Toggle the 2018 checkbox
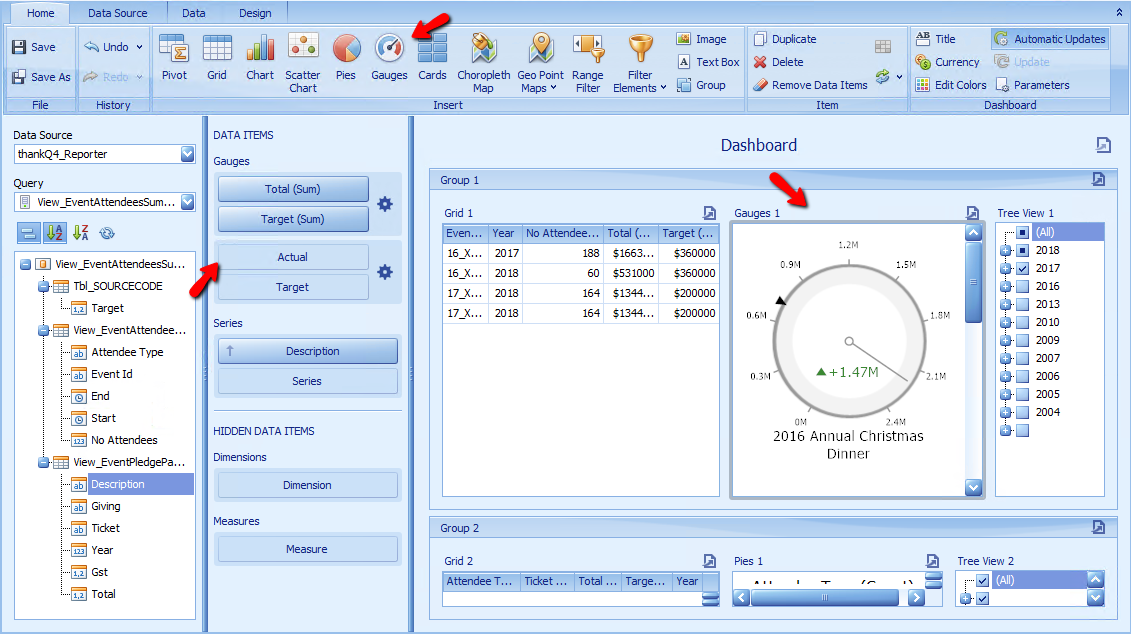Screen dimensions: 1131x634 coord(1022,250)
